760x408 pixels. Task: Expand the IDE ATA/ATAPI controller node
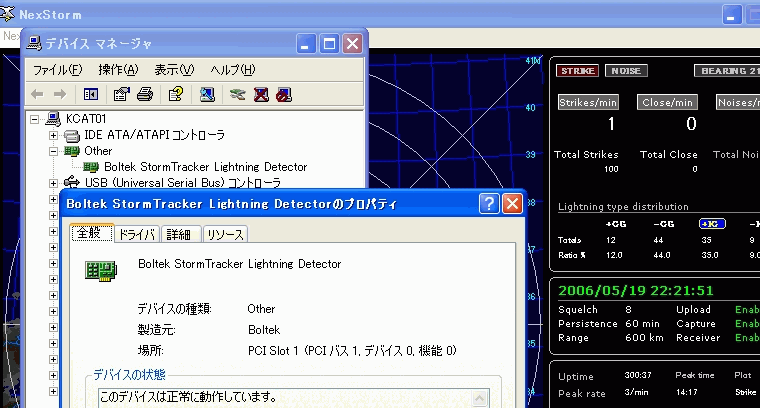[54, 135]
